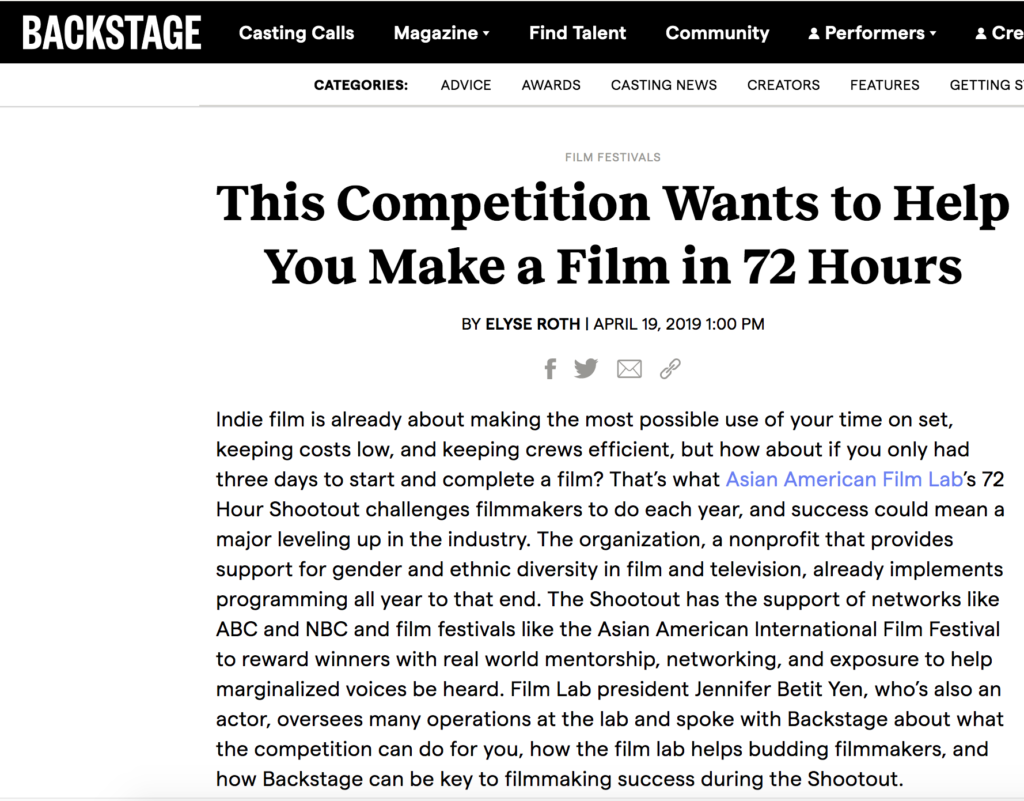The width and height of the screenshot is (1024, 801).
Task: Switch to Casting News category
Action: tap(664, 85)
